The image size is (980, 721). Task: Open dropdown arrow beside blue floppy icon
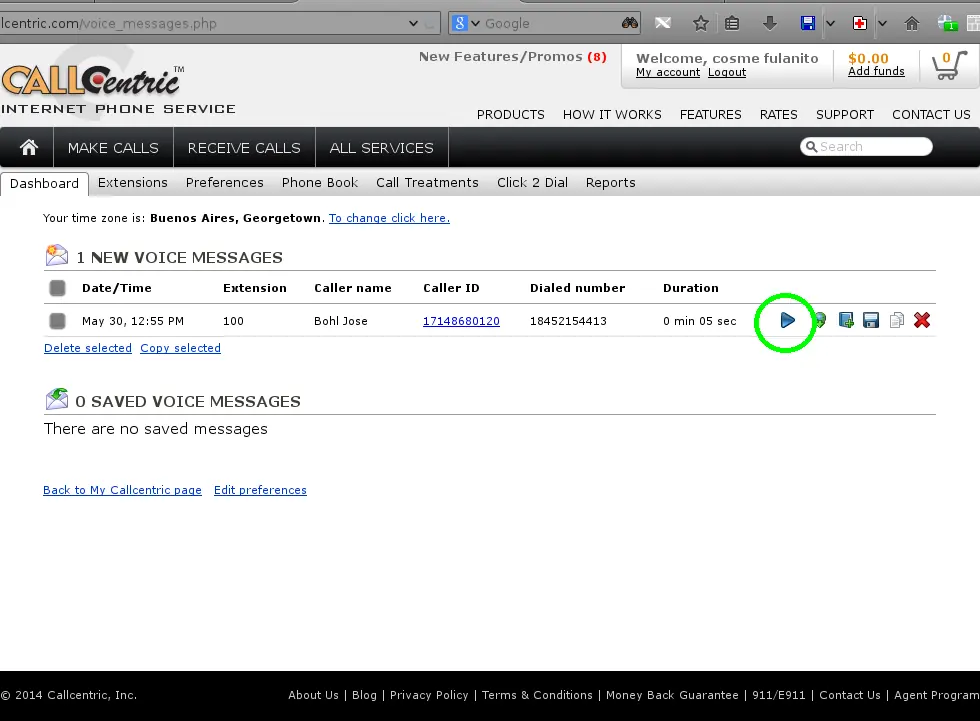pyautogui.click(x=831, y=24)
